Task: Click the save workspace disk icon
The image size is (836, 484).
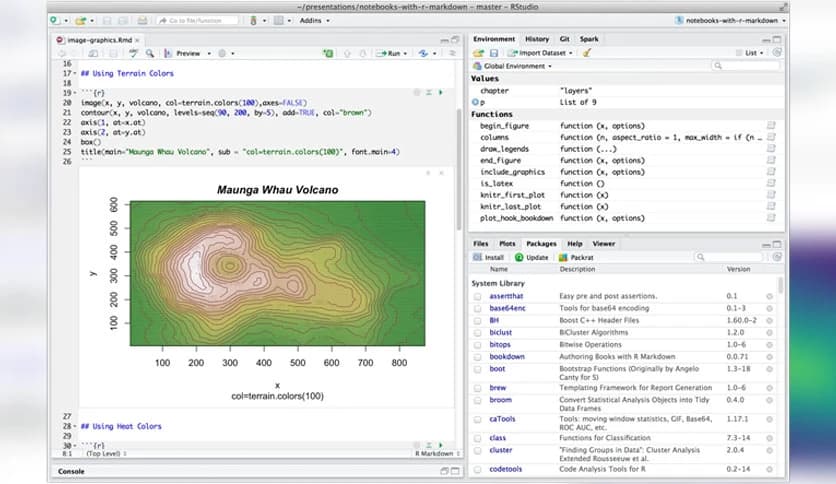Action: 494,52
